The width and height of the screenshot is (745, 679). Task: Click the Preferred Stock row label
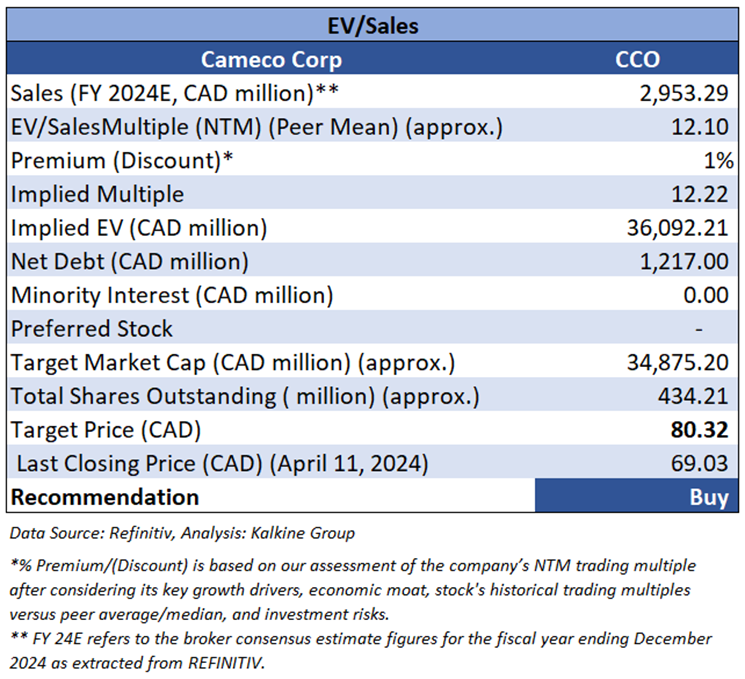tap(92, 329)
